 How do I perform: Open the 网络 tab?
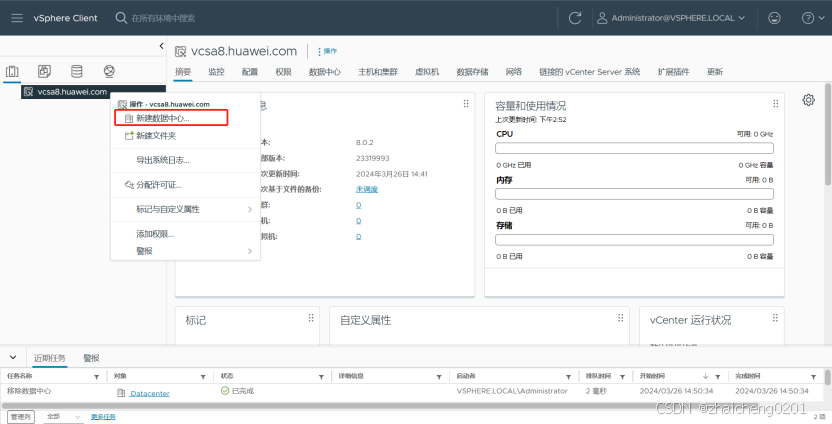pos(514,72)
